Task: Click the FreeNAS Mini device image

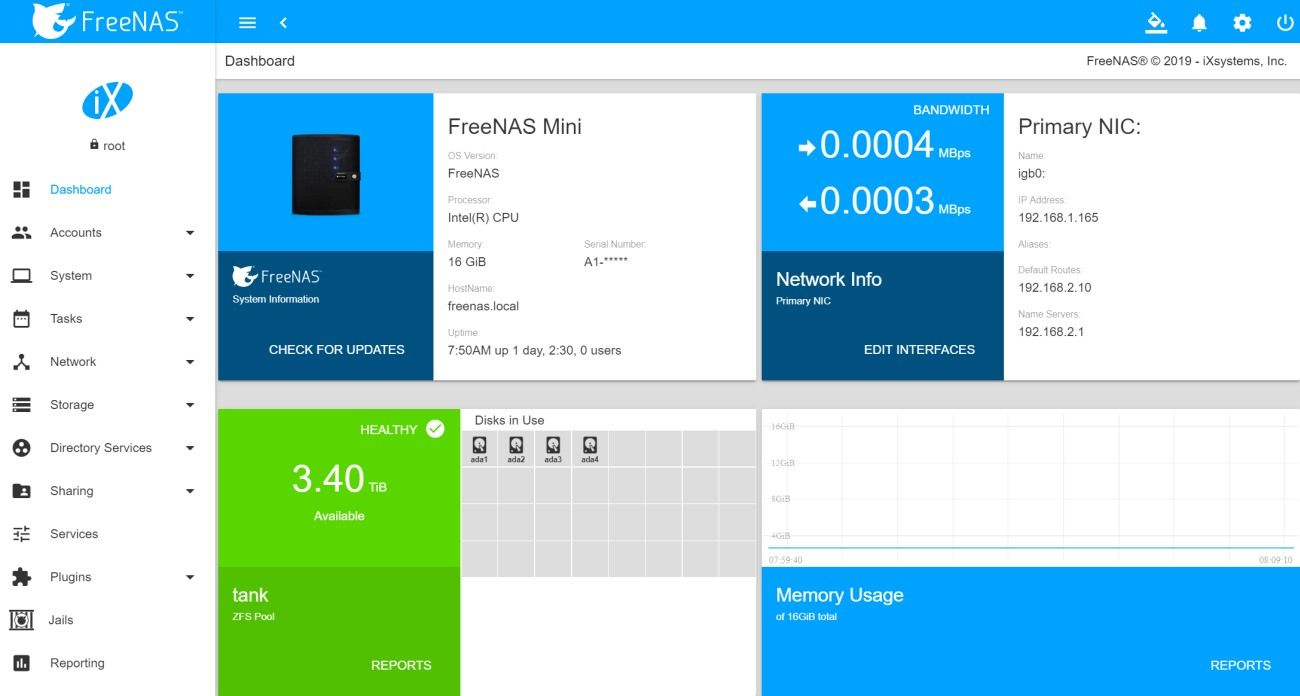Action: [x=326, y=174]
